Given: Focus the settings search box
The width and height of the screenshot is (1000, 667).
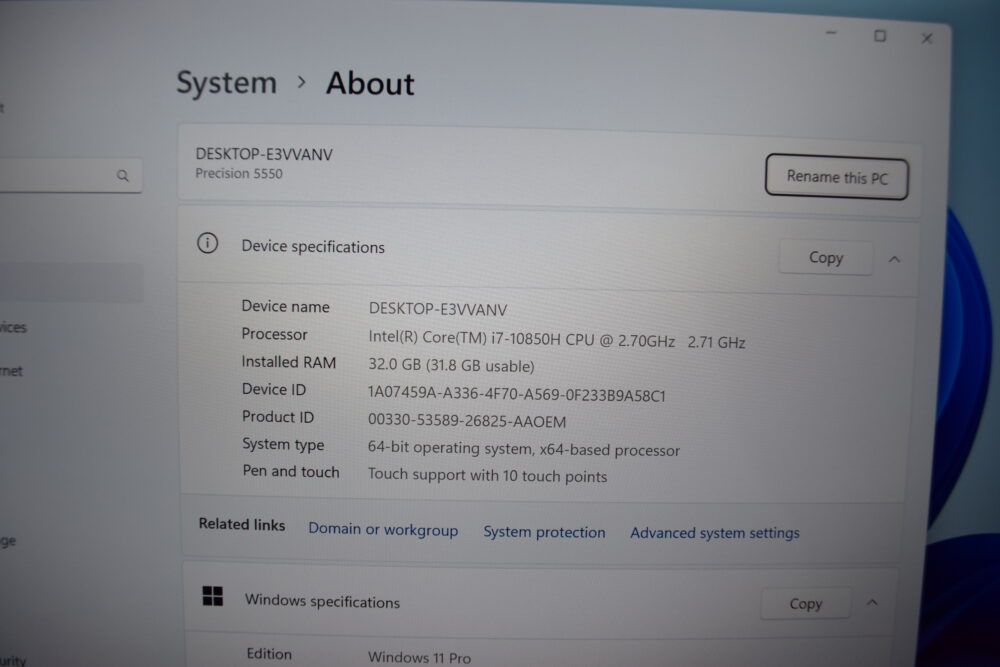Looking at the screenshot, I should 70,175.
